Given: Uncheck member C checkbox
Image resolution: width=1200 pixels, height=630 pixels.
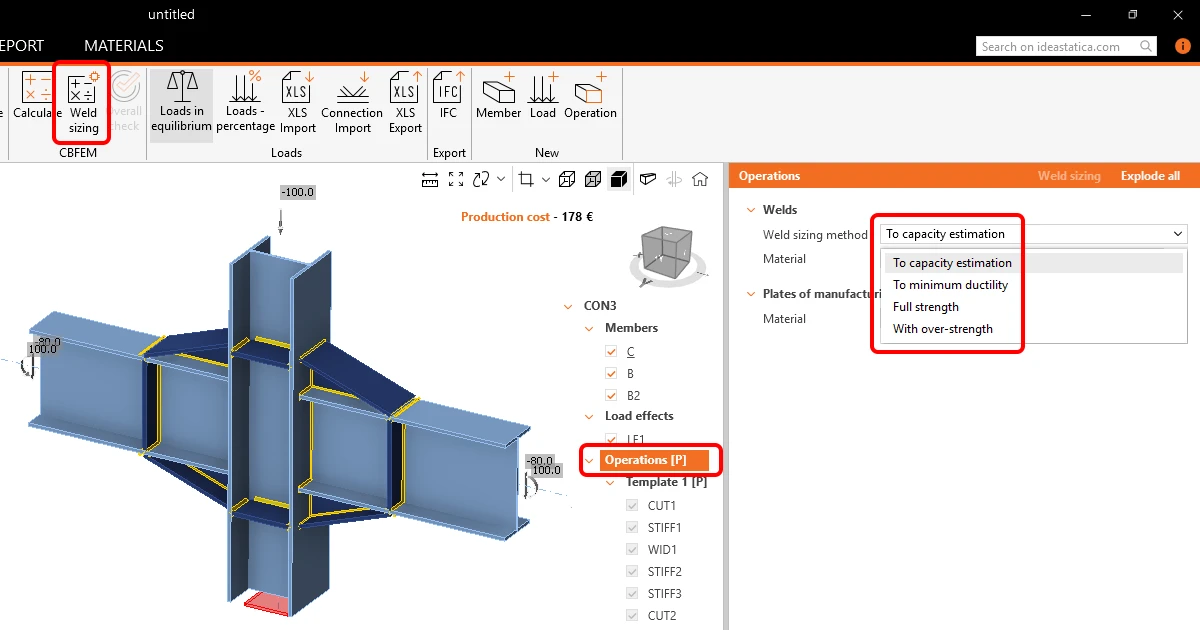Looking at the screenshot, I should click(612, 352).
